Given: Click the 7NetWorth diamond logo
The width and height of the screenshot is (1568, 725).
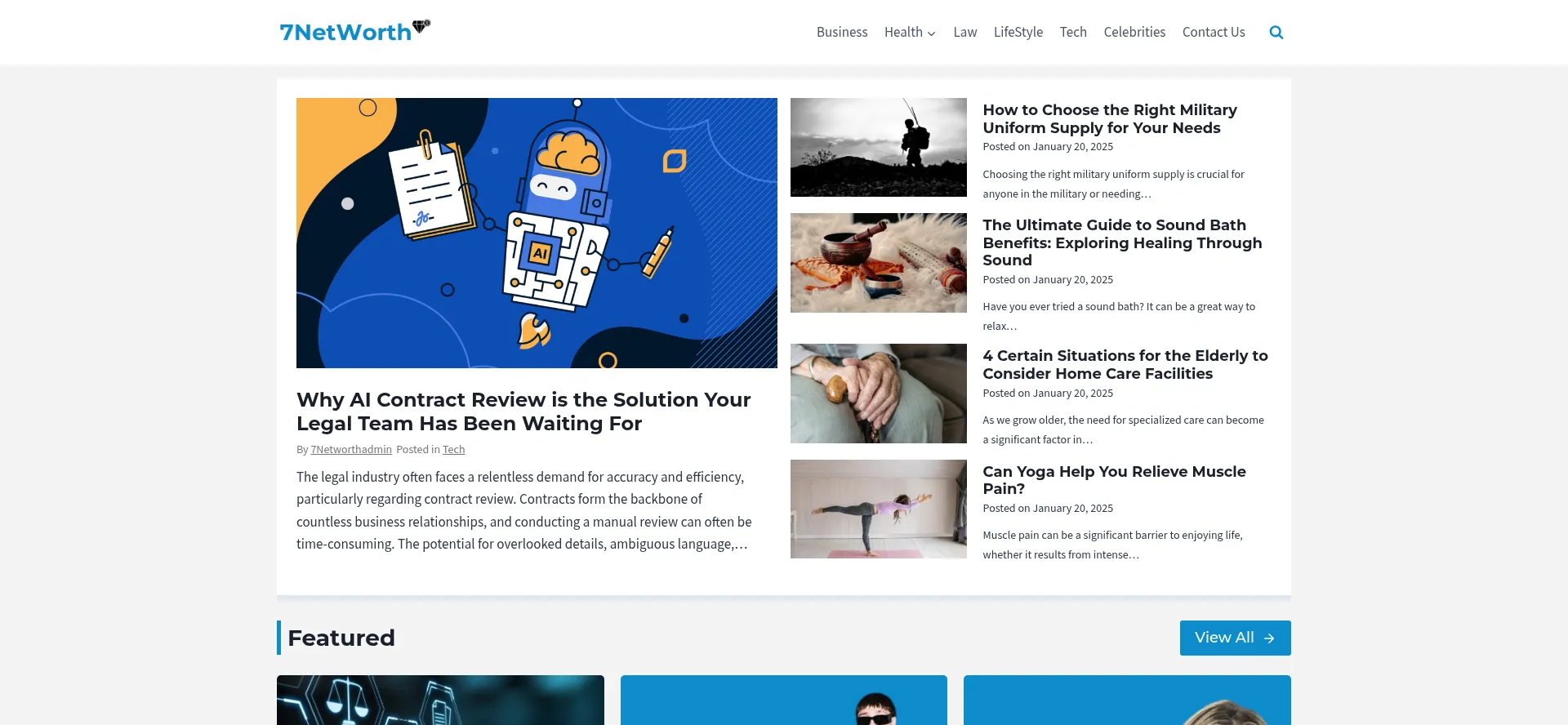Looking at the screenshot, I should pyautogui.click(x=354, y=31).
